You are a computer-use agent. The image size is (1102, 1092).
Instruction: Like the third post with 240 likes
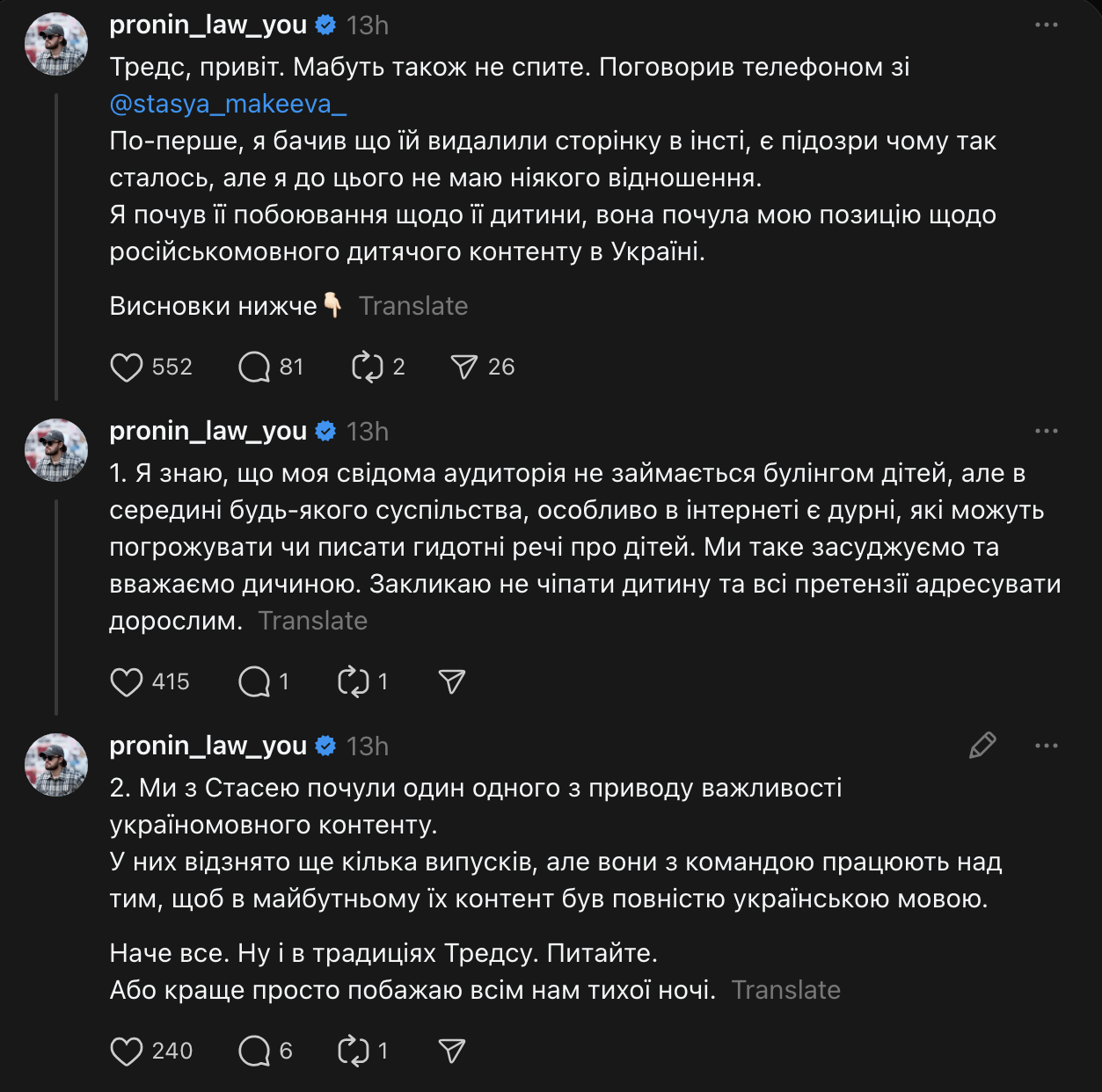click(127, 1051)
